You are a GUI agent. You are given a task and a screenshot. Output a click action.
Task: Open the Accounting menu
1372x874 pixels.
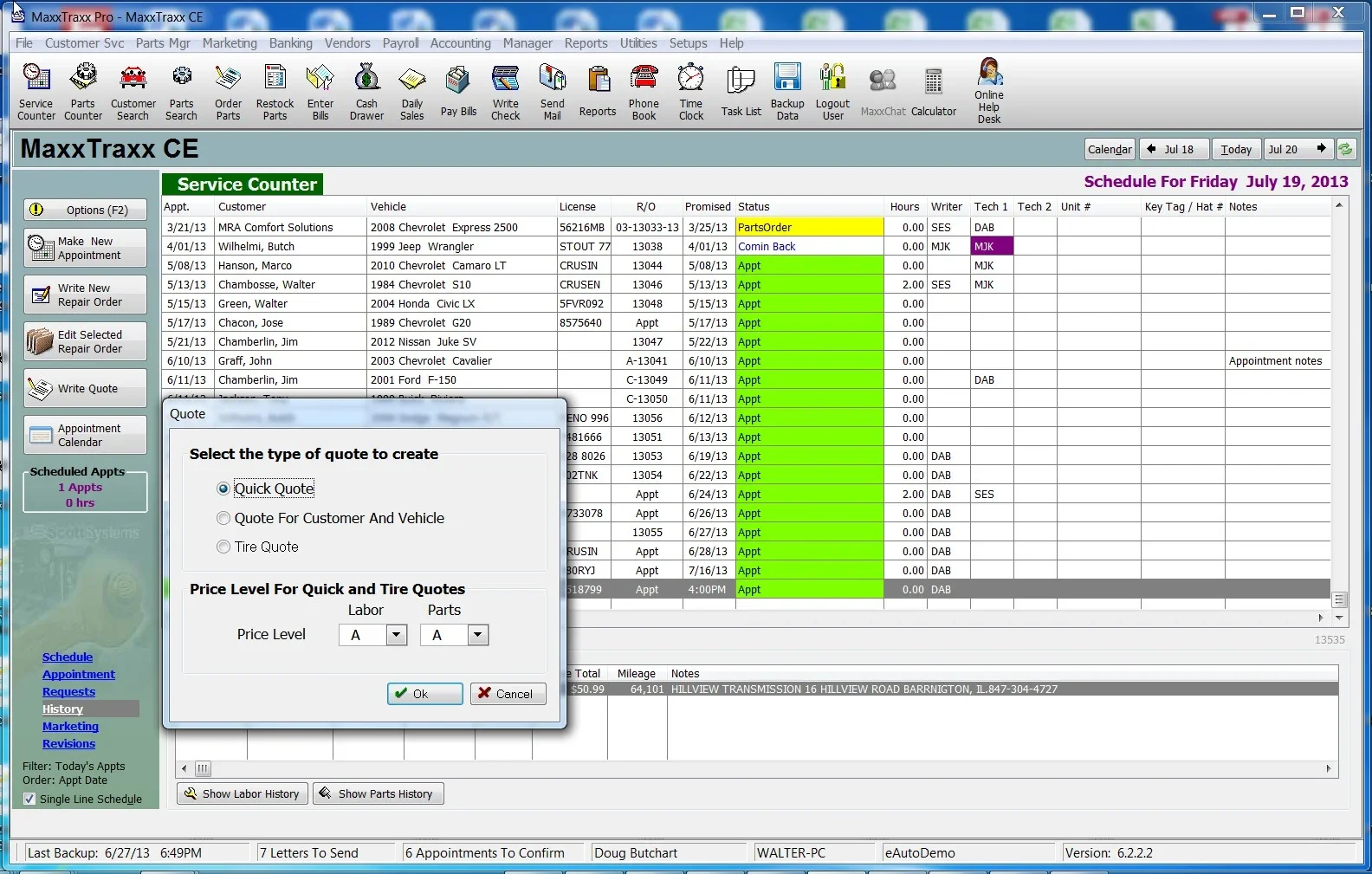pyautogui.click(x=460, y=43)
